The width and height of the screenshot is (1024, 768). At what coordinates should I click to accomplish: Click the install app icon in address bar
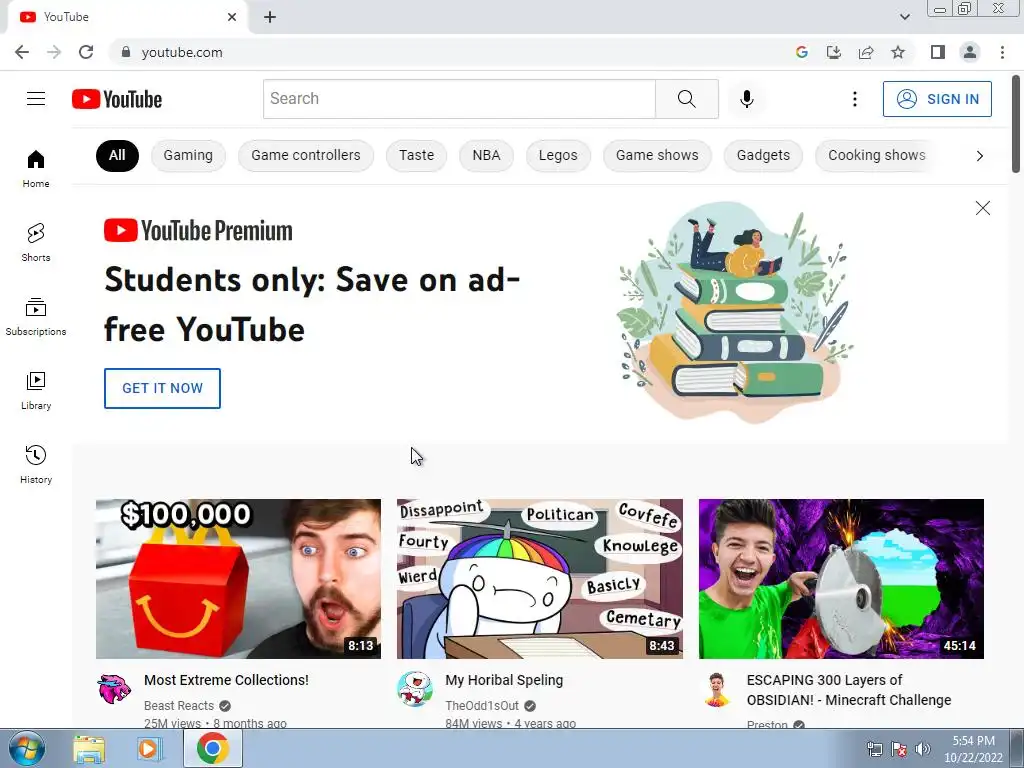[x=833, y=52]
